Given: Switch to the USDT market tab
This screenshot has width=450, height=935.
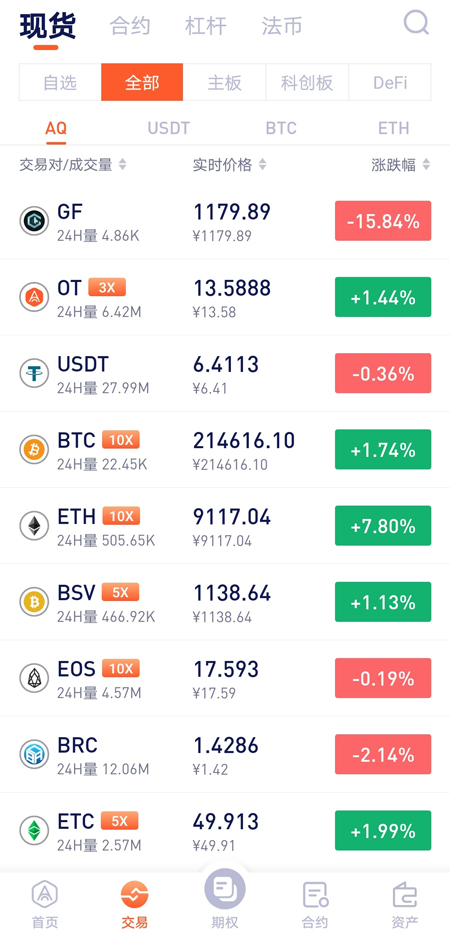Looking at the screenshot, I should pyautogui.click(x=169, y=128).
